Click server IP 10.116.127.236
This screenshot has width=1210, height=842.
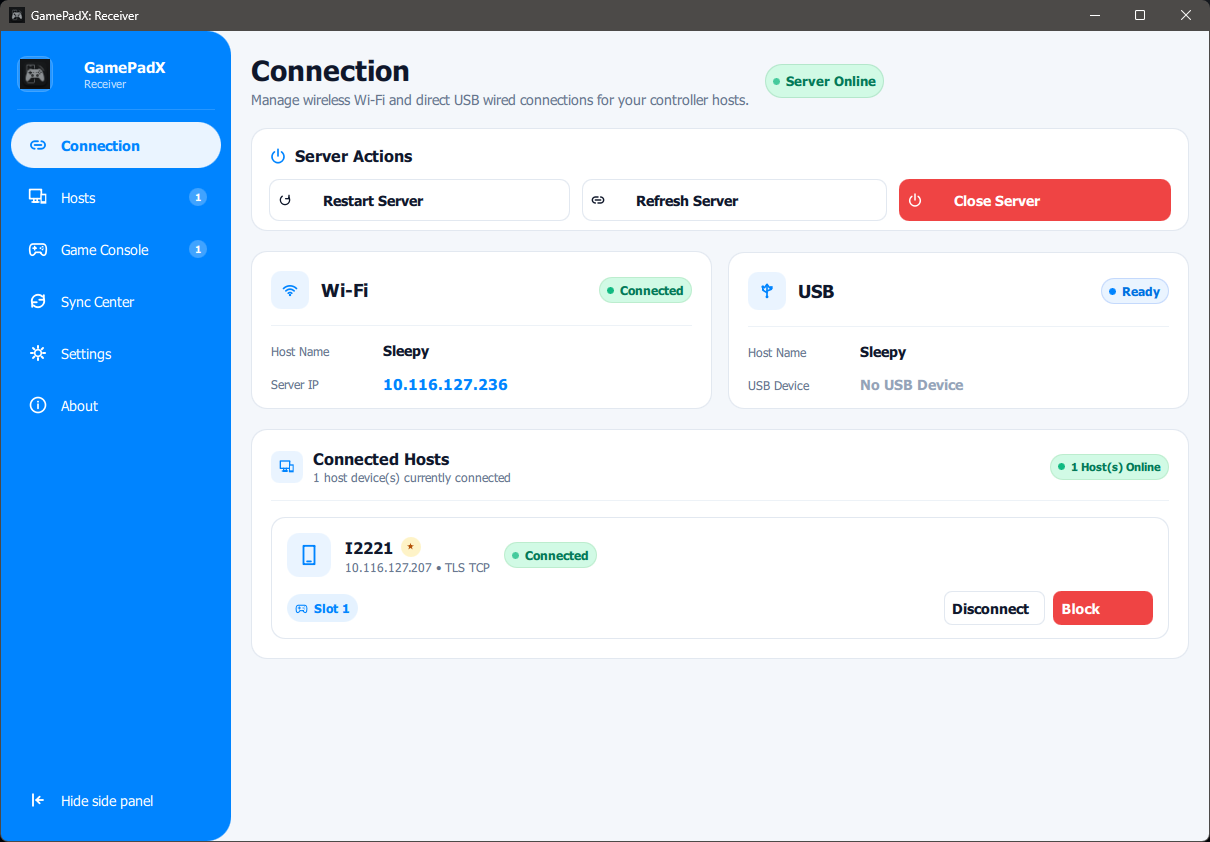click(x=445, y=385)
